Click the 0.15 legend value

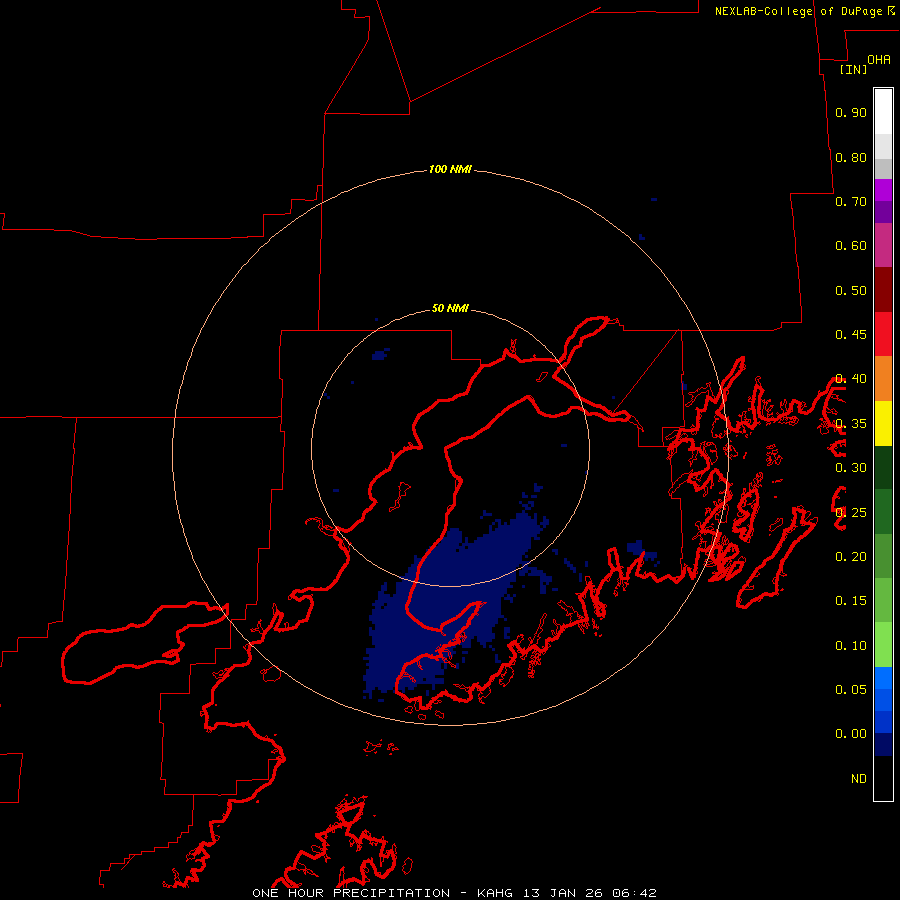(851, 601)
